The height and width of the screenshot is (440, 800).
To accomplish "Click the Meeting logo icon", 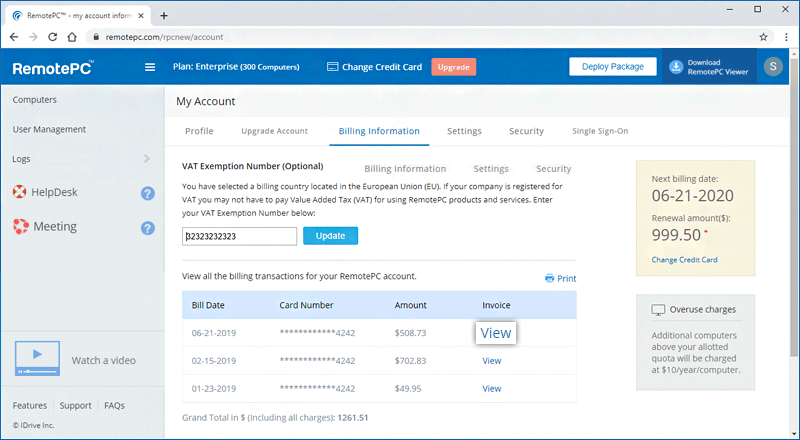I will (x=21, y=226).
